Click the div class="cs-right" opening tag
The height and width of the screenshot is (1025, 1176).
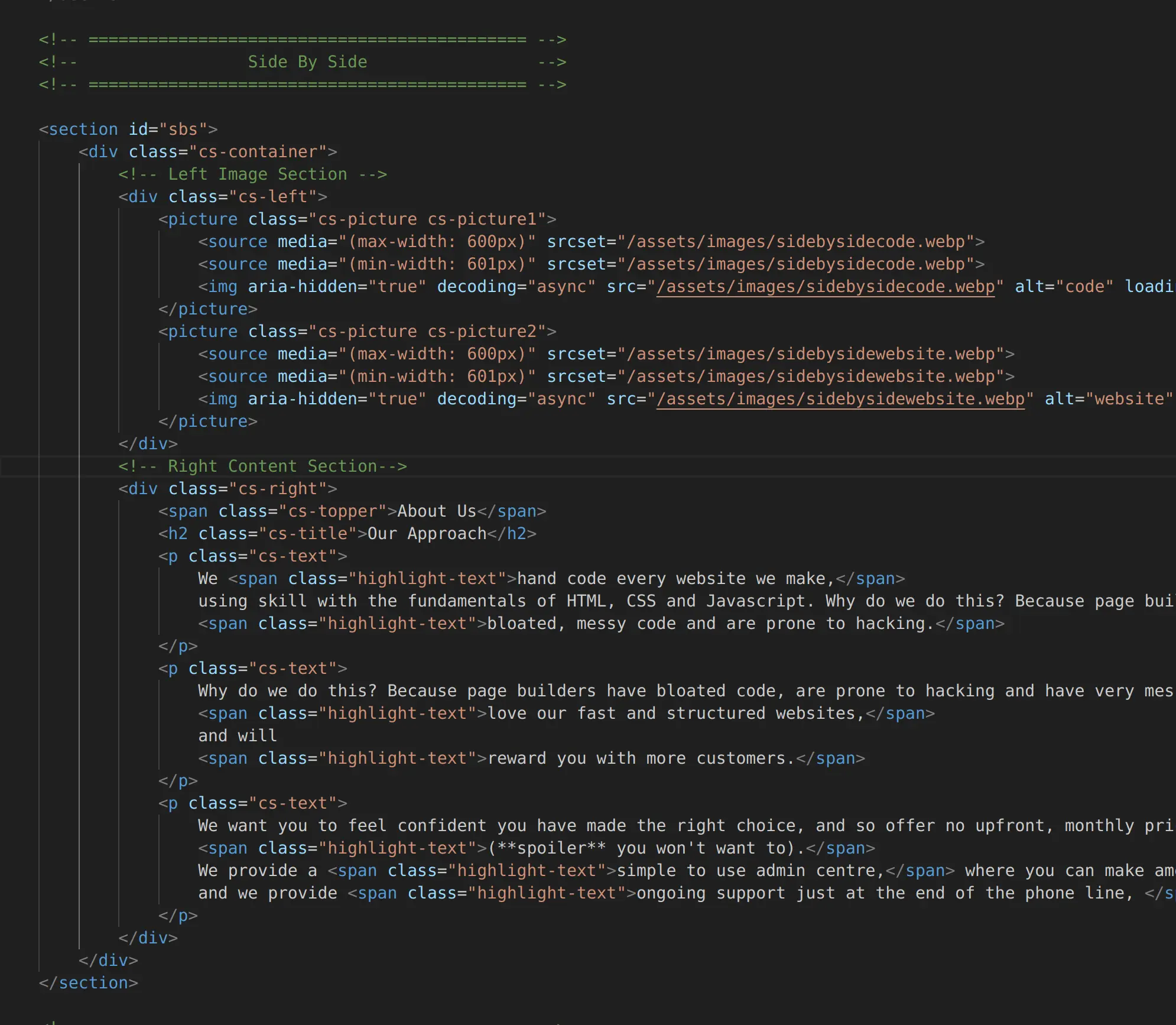227,489
